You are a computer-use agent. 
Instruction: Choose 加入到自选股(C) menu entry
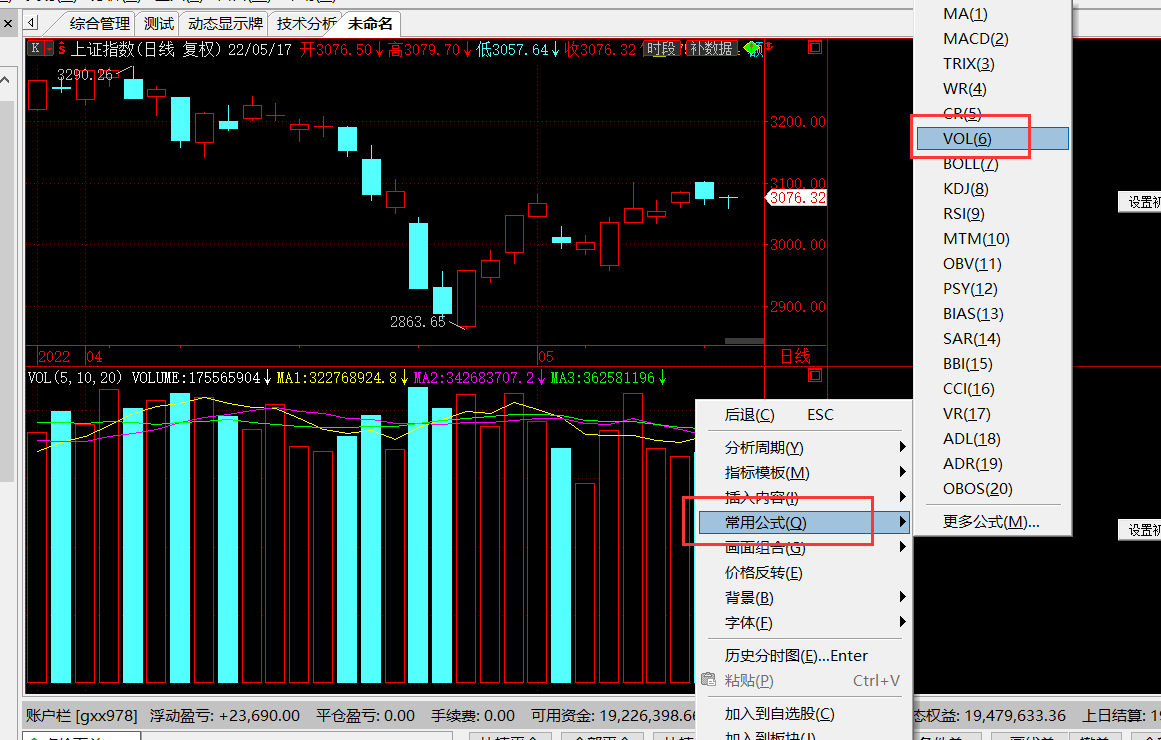tap(803, 713)
